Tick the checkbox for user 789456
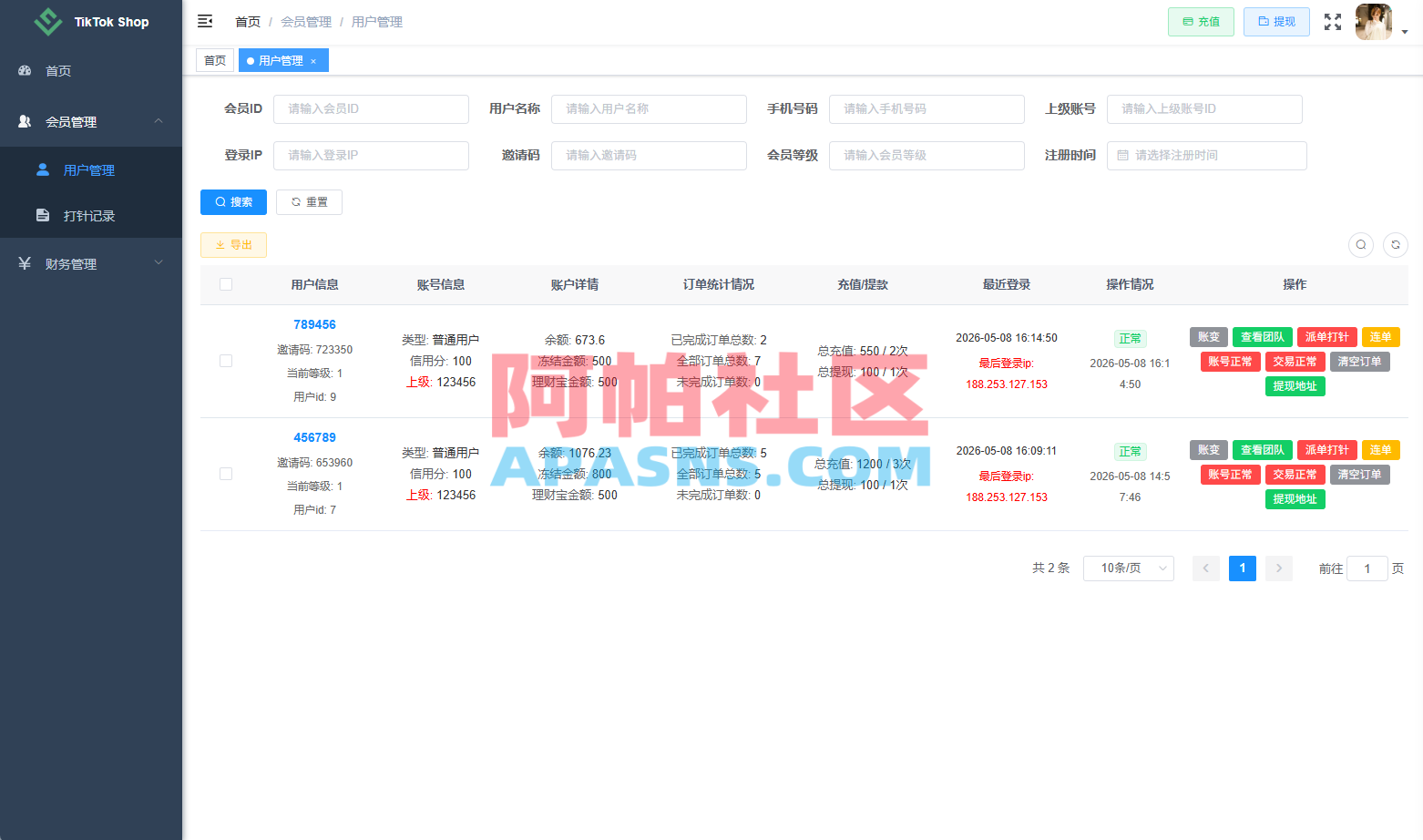1423x840 pixels. [x=226, y=361]
